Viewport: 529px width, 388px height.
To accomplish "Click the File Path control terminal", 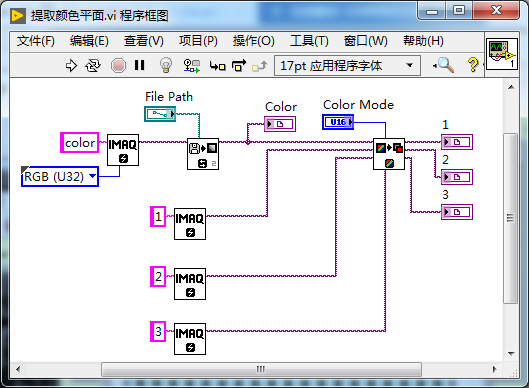I will 160,114.
